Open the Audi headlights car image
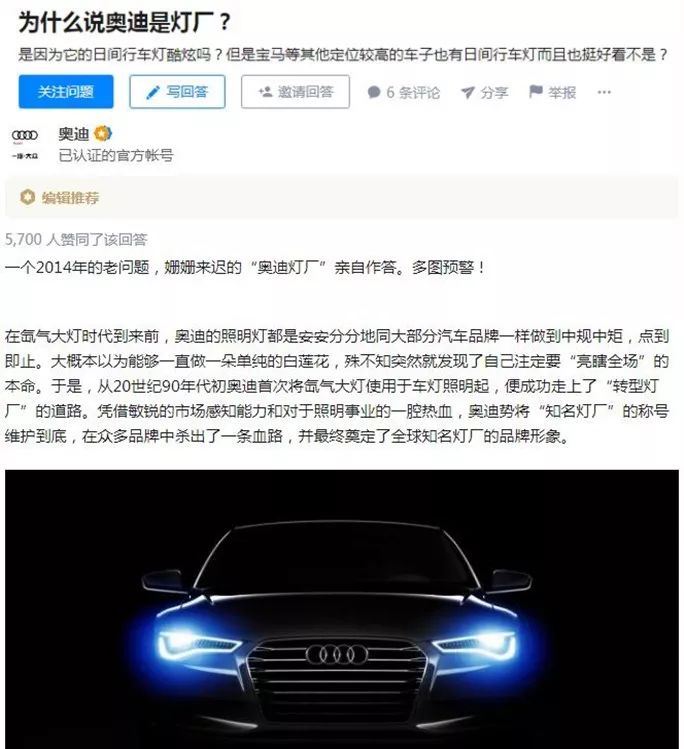 (342, 609)
